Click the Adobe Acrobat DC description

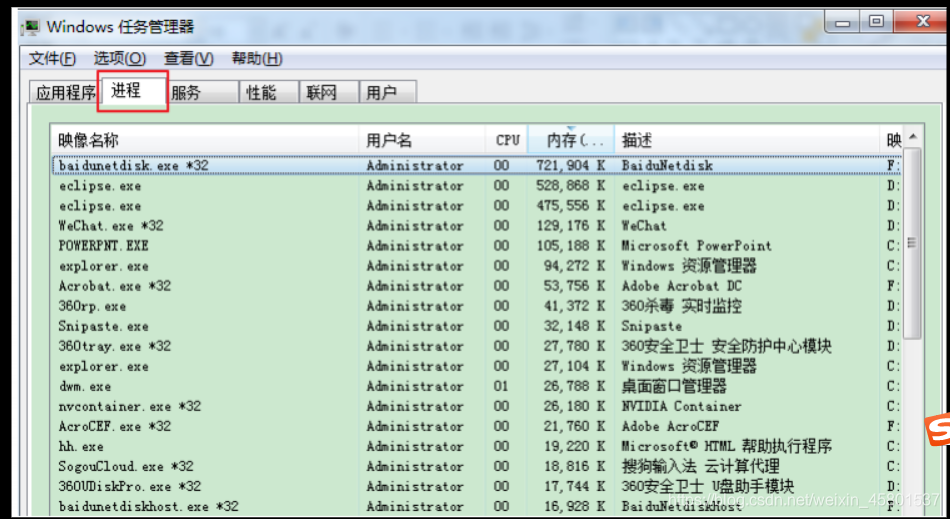click(x=682, y=286)
